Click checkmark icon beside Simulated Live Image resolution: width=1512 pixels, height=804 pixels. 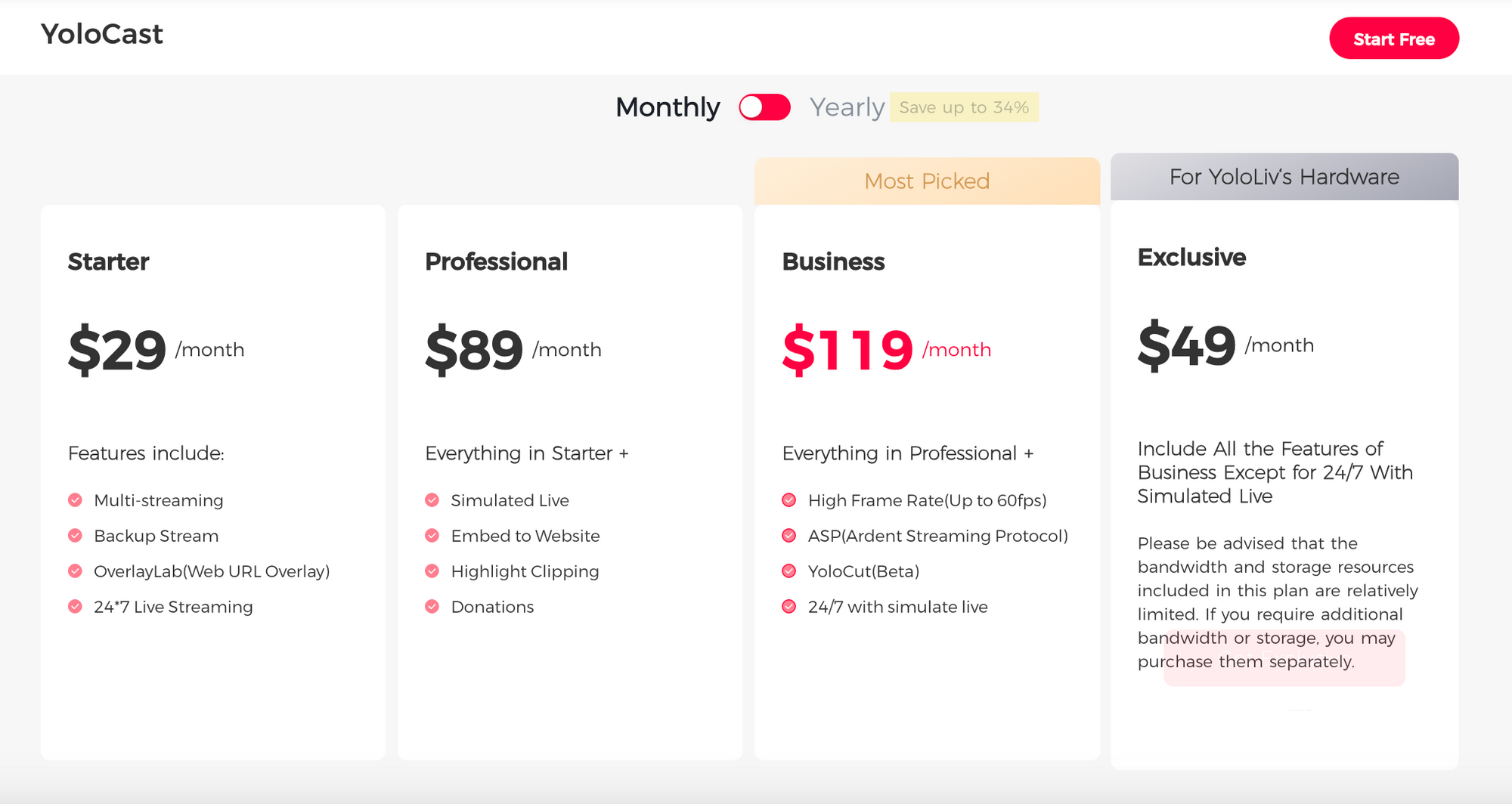pos(432,500)
